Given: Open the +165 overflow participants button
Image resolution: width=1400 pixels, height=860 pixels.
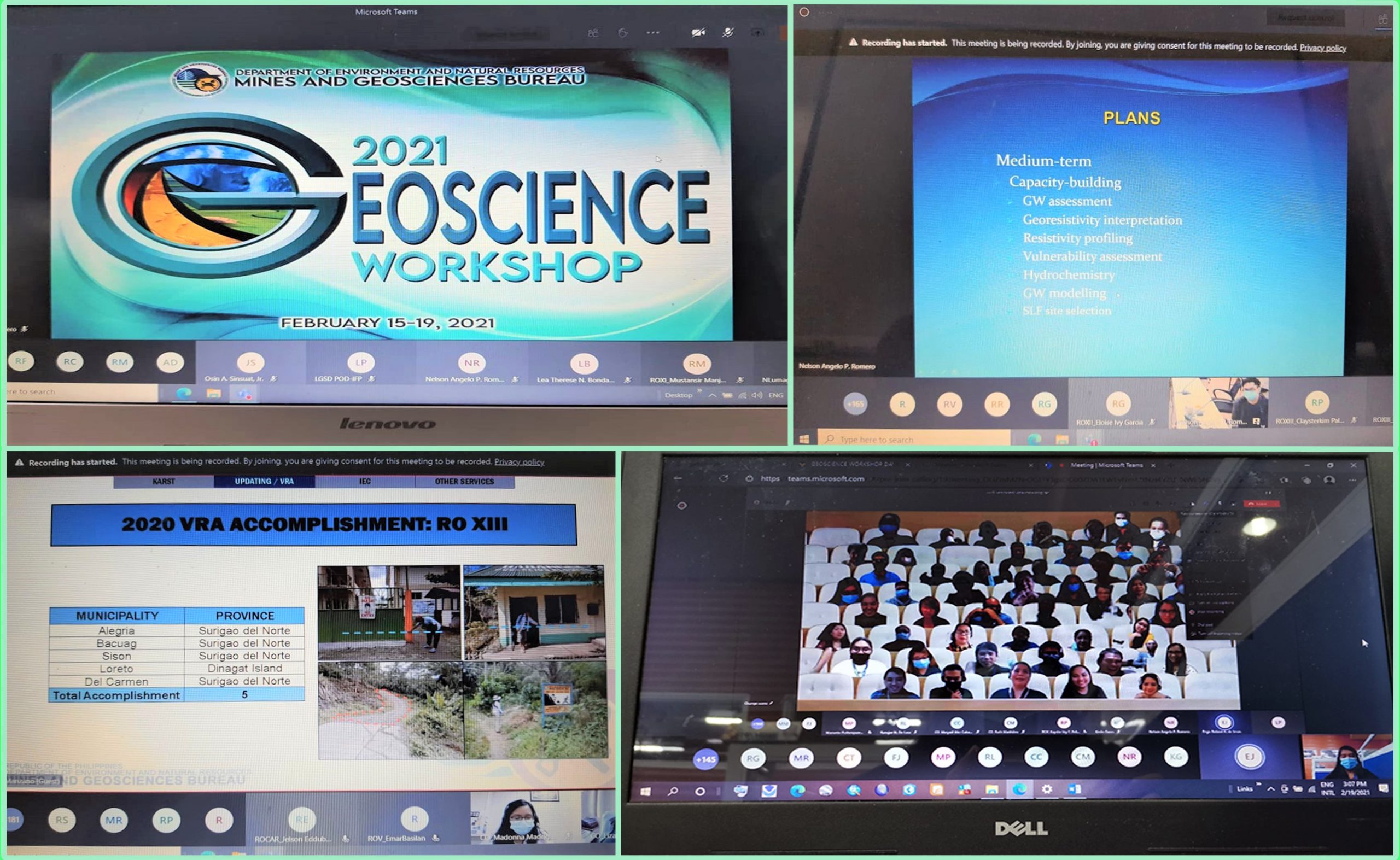Looking at the screenshot, I should pyautogui.click(x=855, y=404).
